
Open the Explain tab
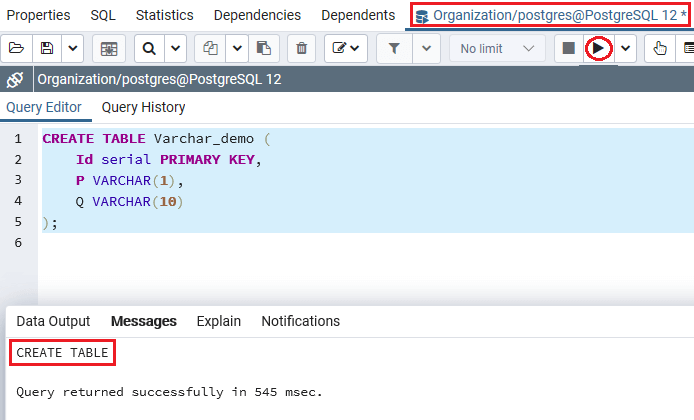[219, 321]
